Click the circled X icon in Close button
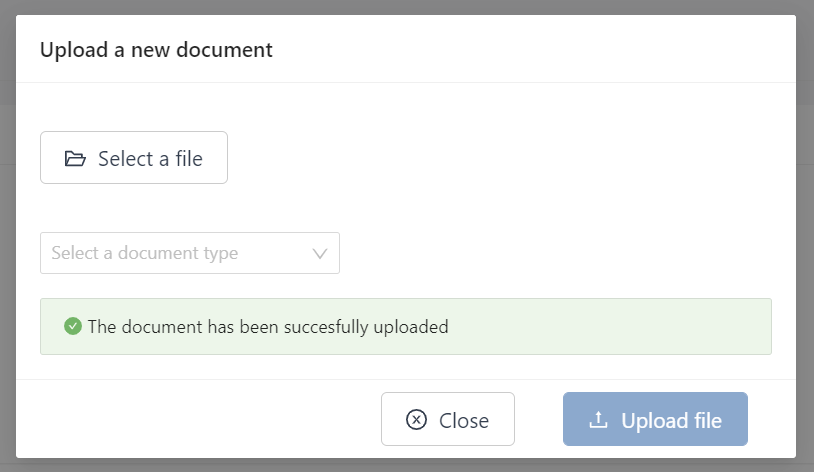This screenshot has width=814, height=472. 416,420
